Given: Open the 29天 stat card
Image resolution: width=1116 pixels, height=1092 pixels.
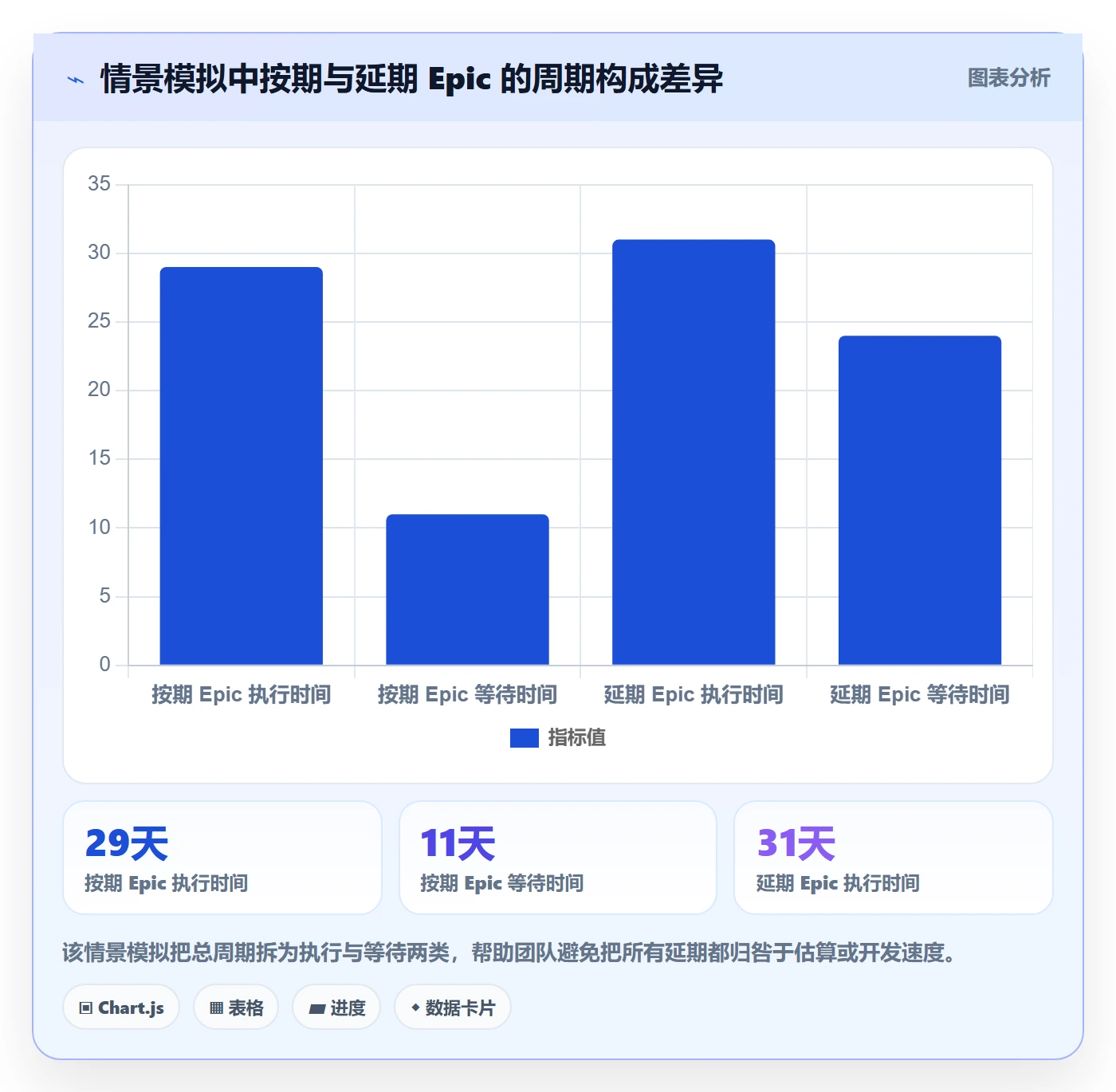Looking at the screenshot, I should pos(222,858).
